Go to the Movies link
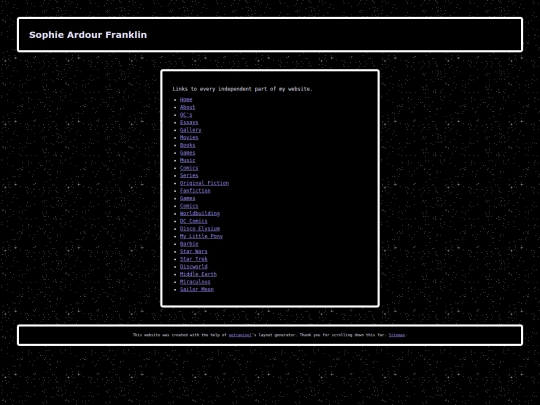Screen dimensions: 540x405 point(189,137)
